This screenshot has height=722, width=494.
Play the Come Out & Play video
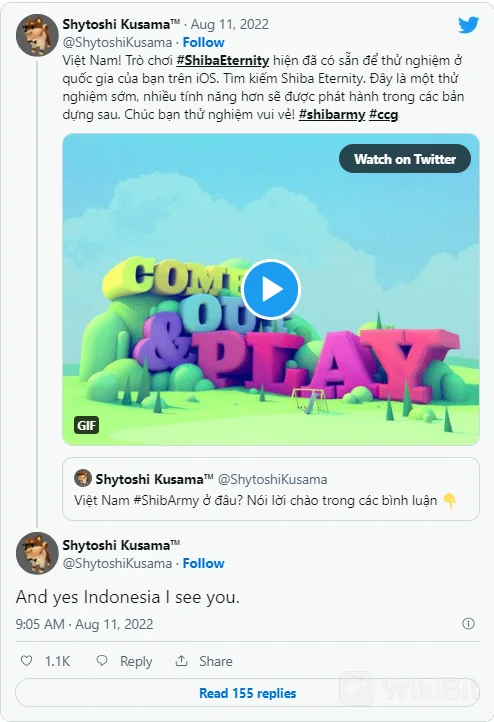pos(271,290)
